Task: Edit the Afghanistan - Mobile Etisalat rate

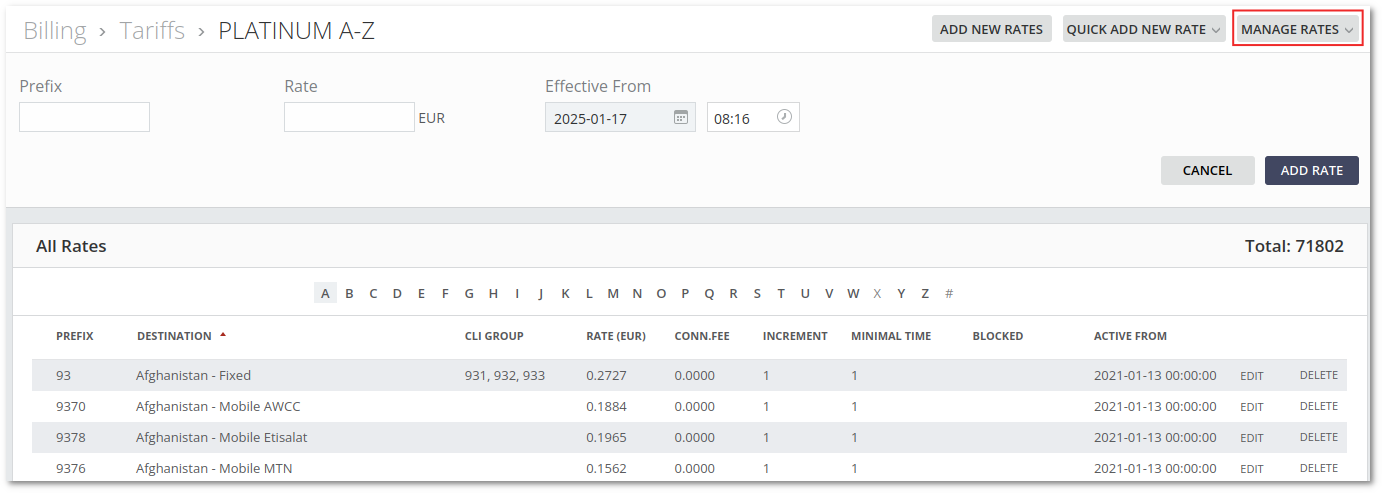Action: (1251, 438)
